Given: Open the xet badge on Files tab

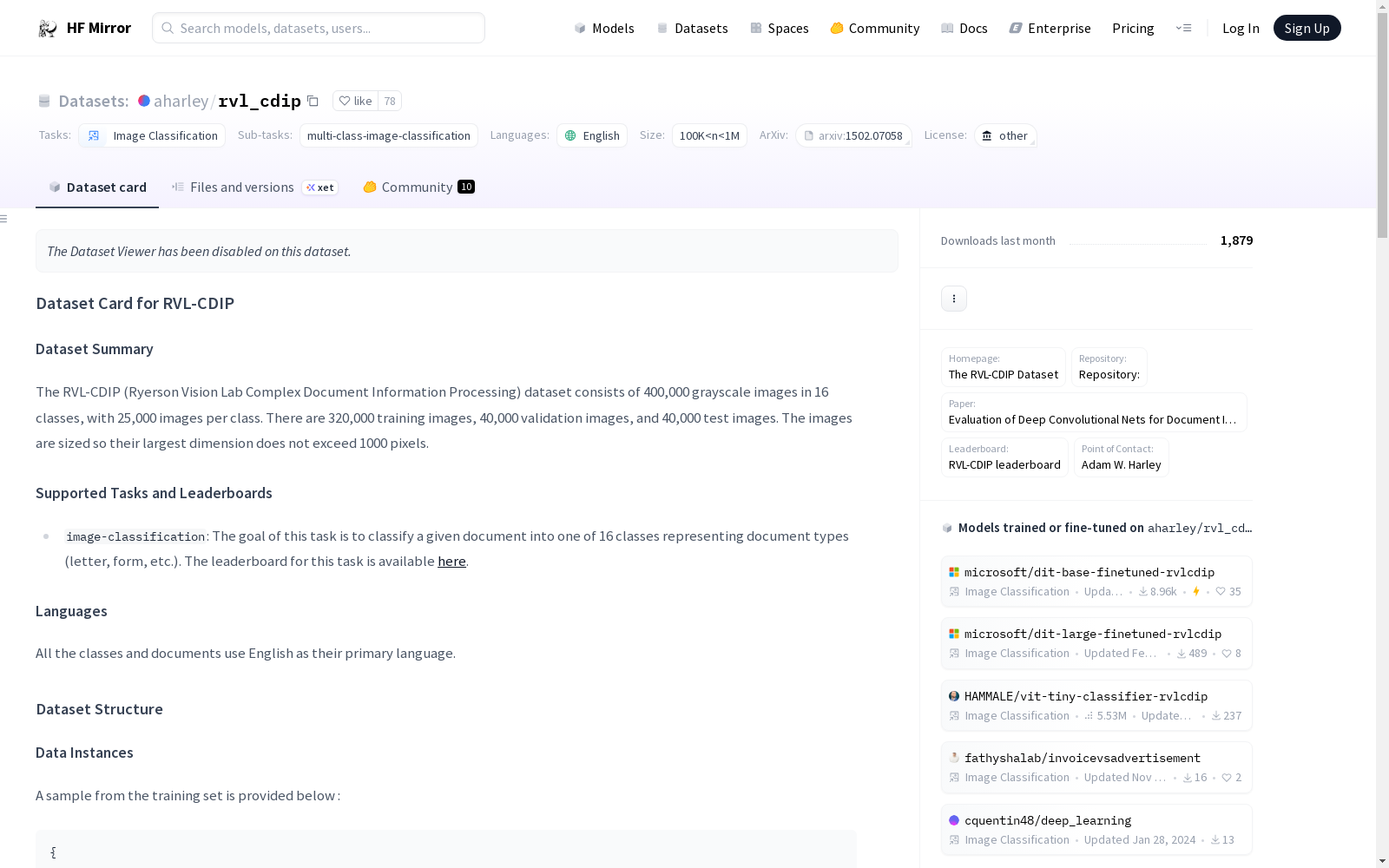Looking at the screenshot, I should pyautogui.click(x=320, y=187).
